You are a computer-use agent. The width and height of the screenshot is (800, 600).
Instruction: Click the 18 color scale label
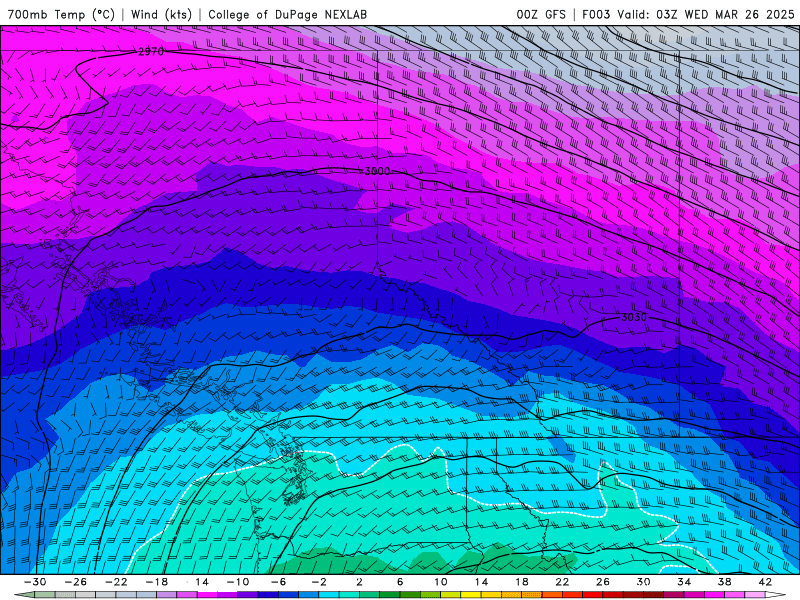point(521,582)
